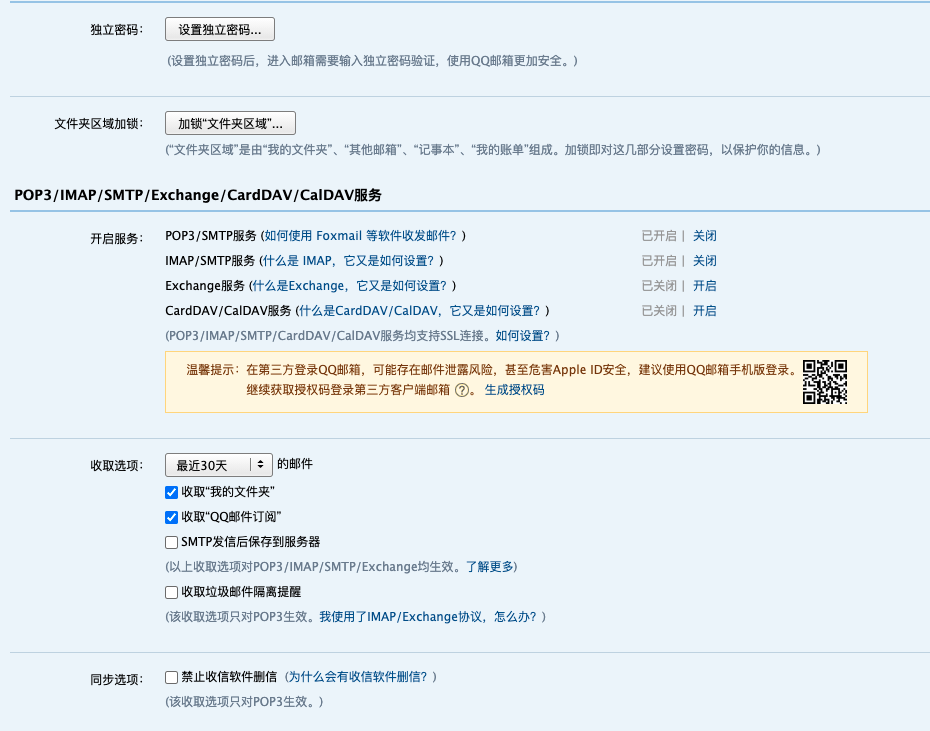Open the Foxmail 收发邮件 help link
This screenshot has width=930, height=731.
click(x=361, y=236)
